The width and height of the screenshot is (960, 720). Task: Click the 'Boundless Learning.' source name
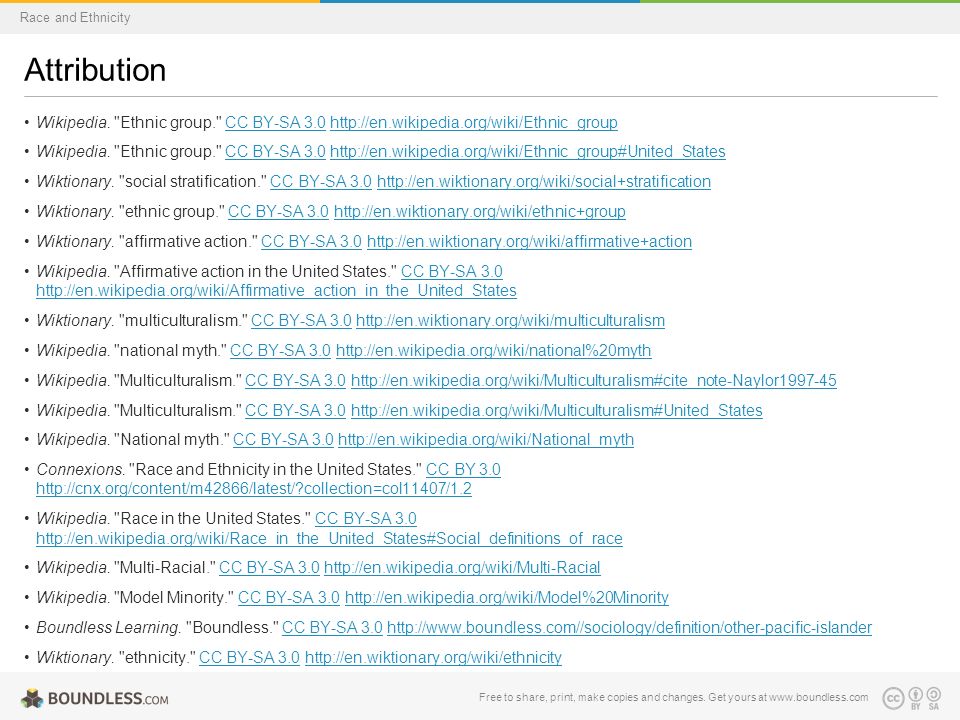[108, 628]
